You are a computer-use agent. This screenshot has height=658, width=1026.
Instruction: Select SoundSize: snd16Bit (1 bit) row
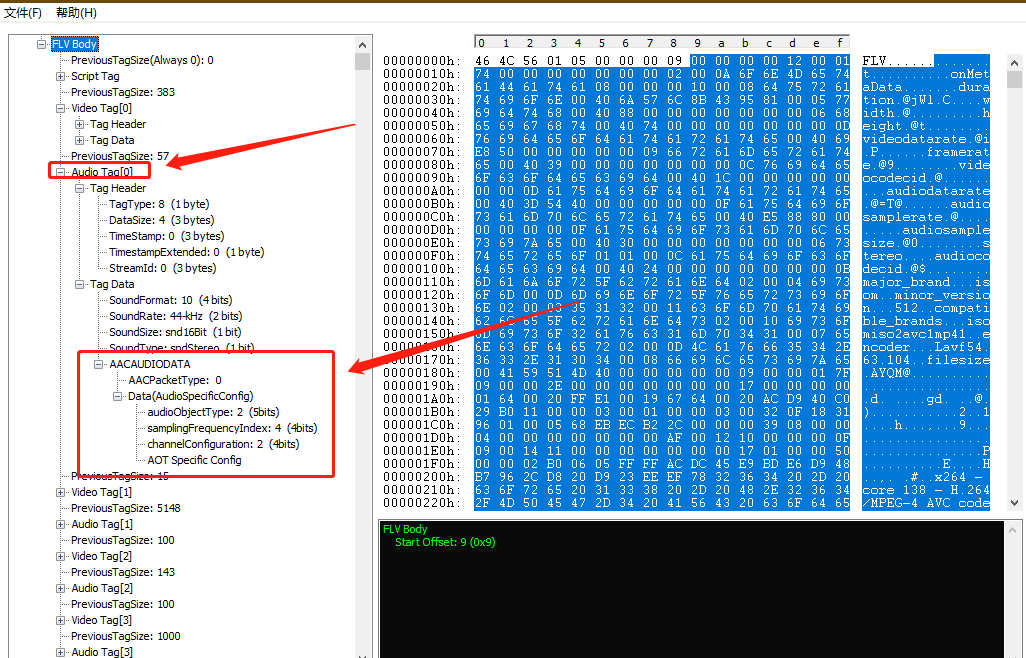tap(175, 332)
